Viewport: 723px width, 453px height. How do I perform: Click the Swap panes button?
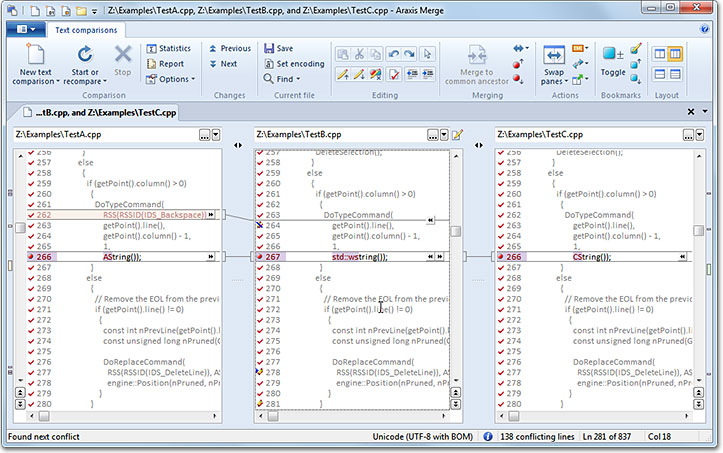[554, 65]
